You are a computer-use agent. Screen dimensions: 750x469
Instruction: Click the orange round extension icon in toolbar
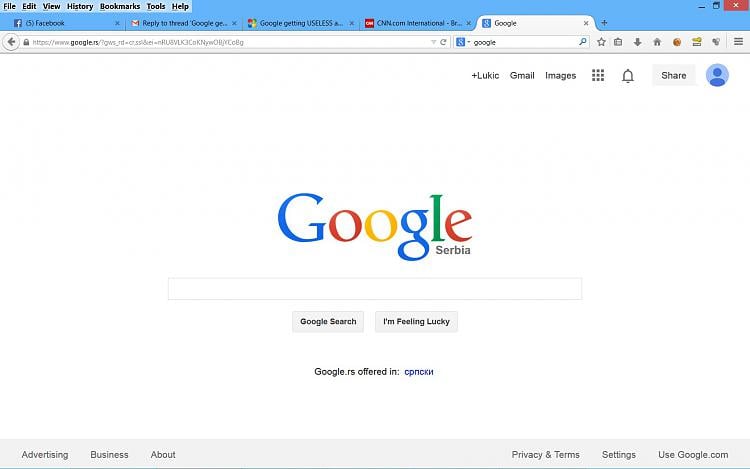coord(677,42)
